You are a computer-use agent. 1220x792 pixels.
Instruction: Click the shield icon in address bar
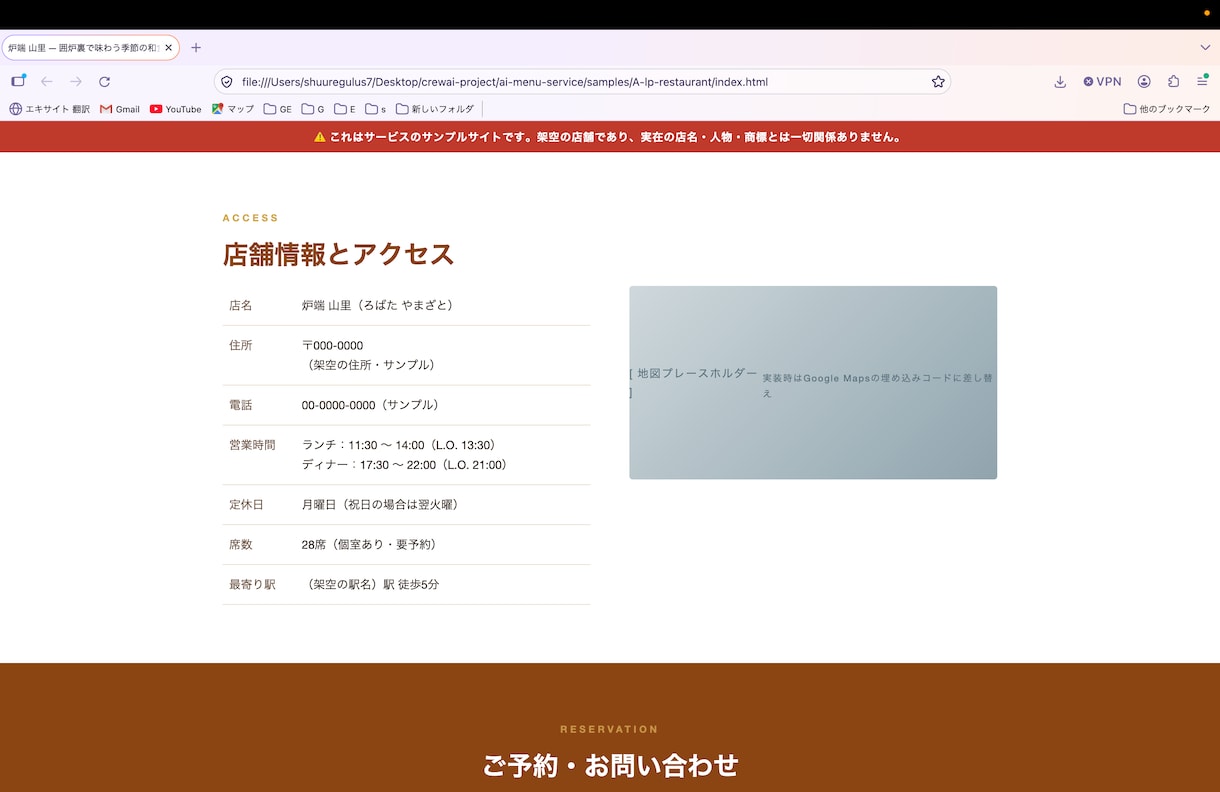(227, 82)
